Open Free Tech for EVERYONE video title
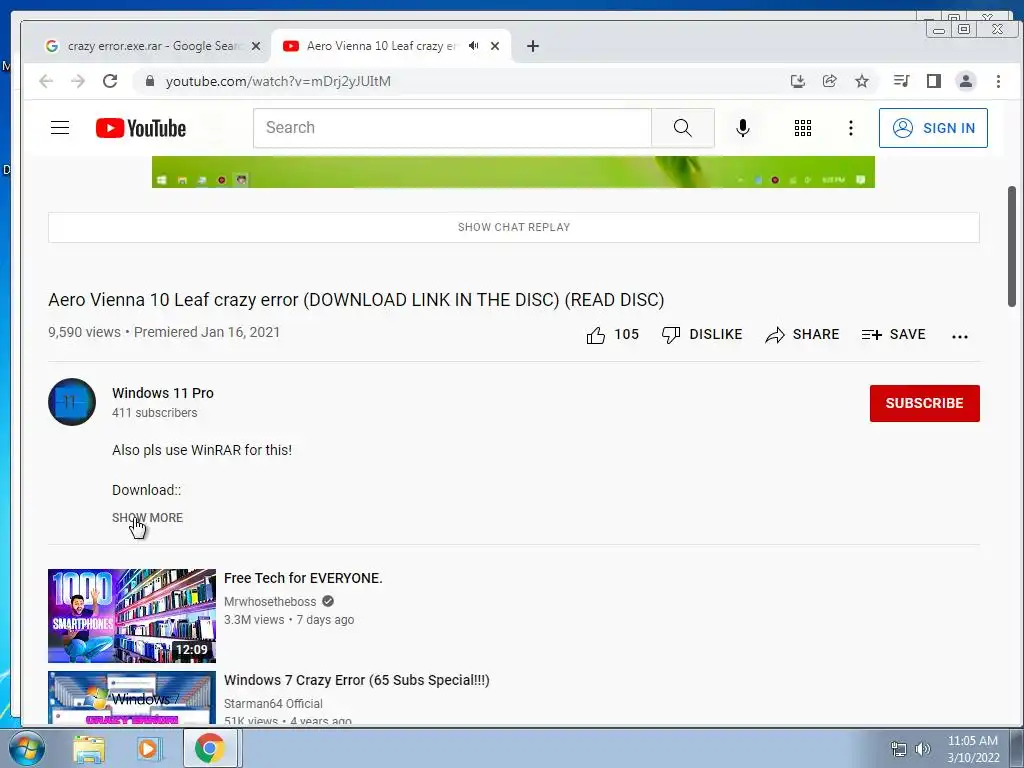 [x=303, y=578]
